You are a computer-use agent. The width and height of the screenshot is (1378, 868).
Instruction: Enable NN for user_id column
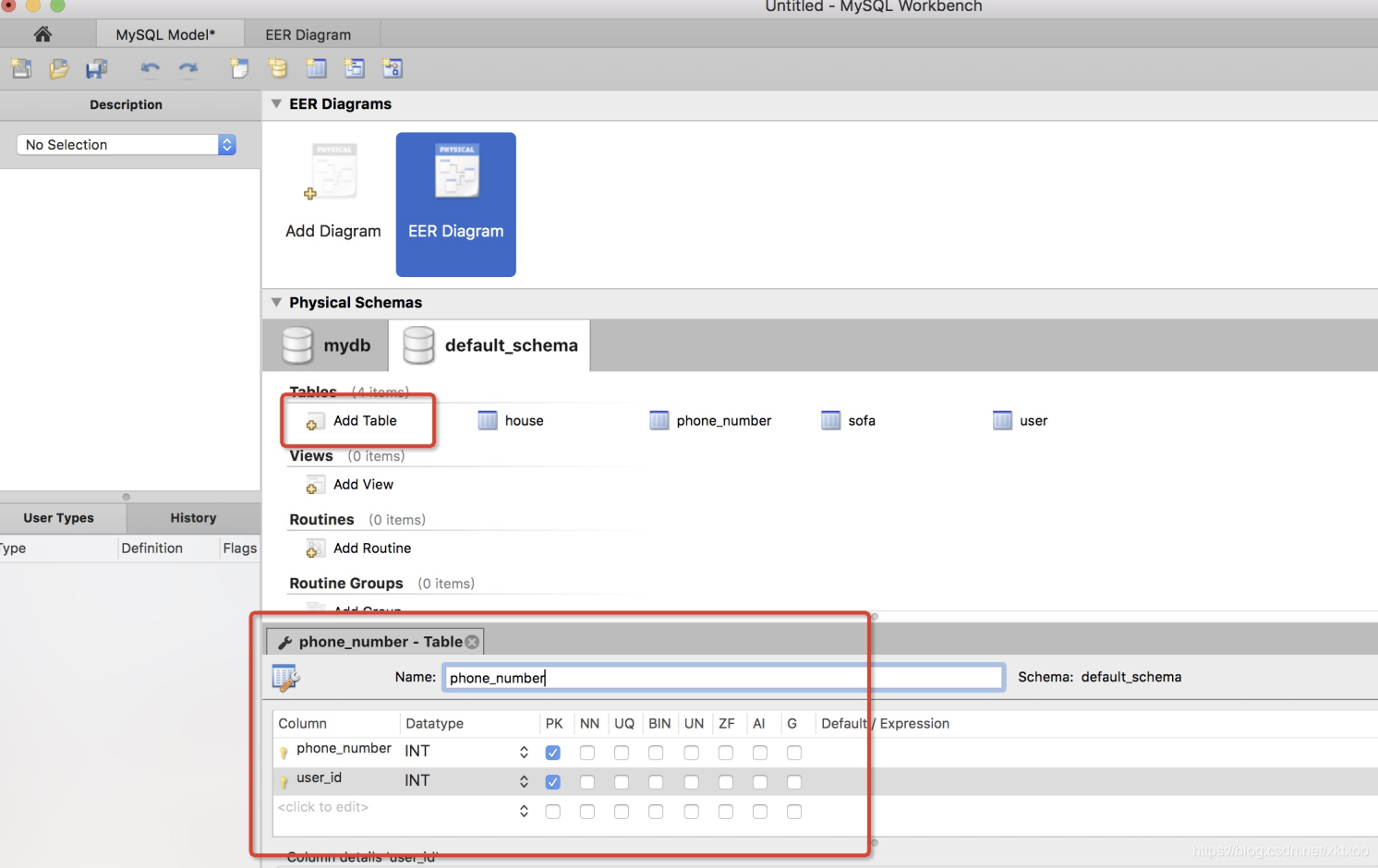tap(587, 782)
